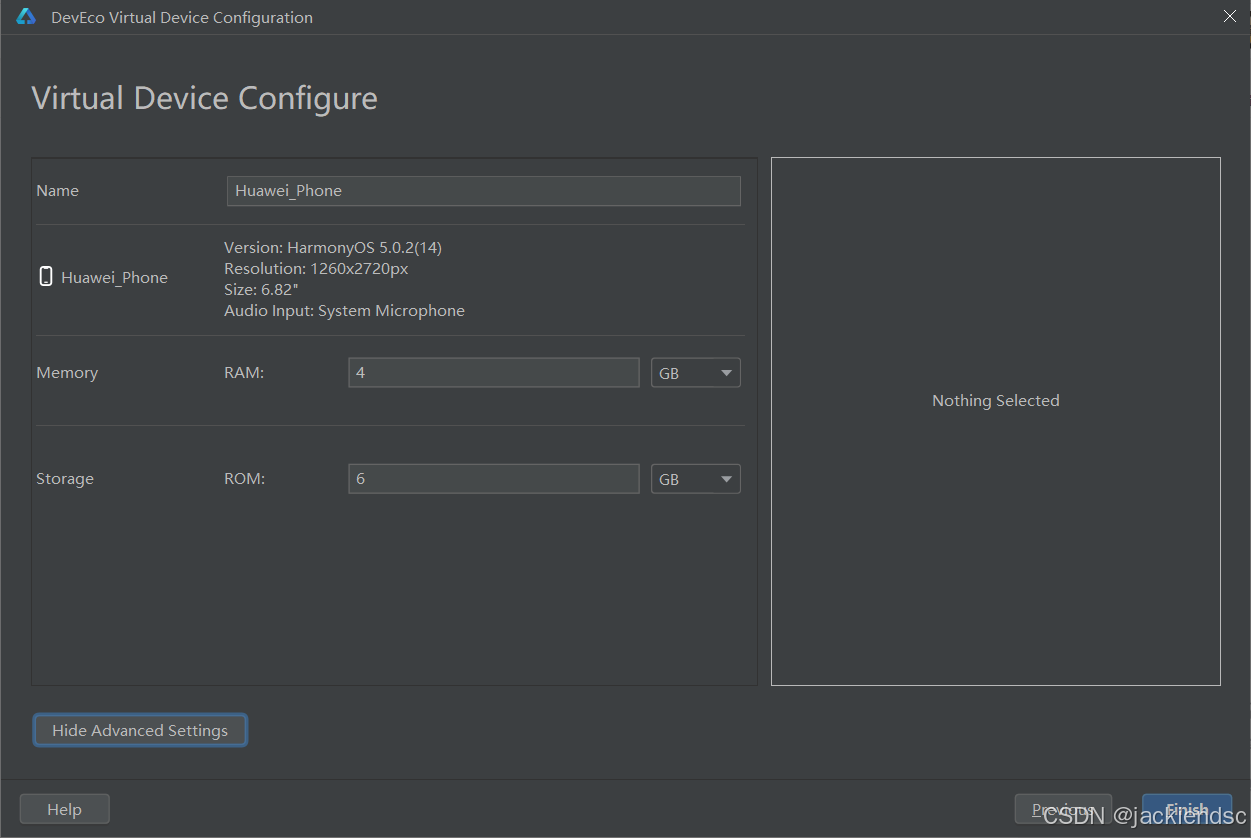The image size is (1251, 838).
Task: Click the ROM: label
Action: 245,479
